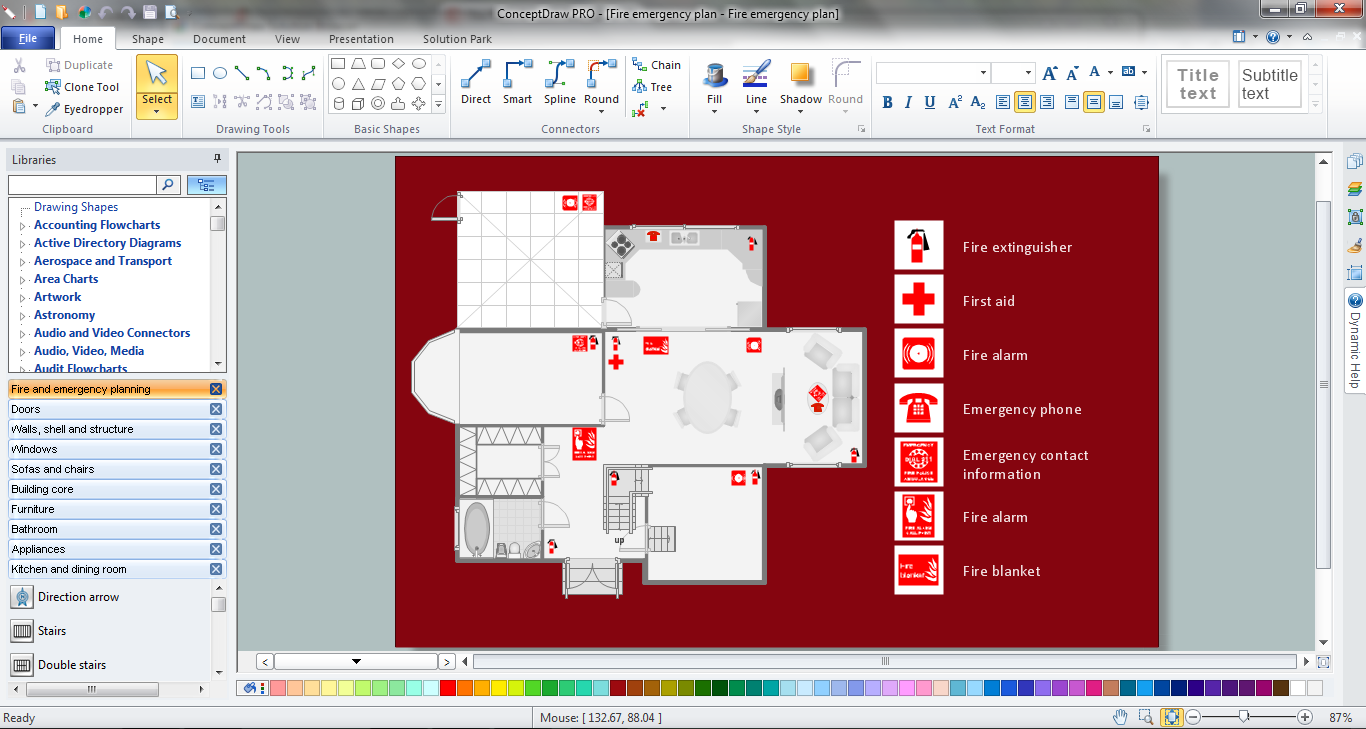The image size is (1366, 729).
Task: Open the font size dropdown
Action: click(1027, 73)
